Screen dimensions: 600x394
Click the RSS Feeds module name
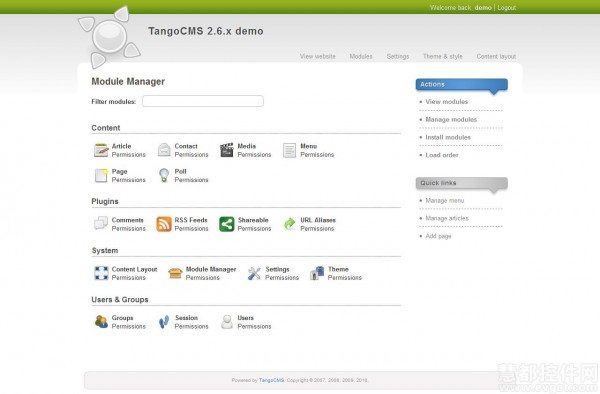coord(191,220)
